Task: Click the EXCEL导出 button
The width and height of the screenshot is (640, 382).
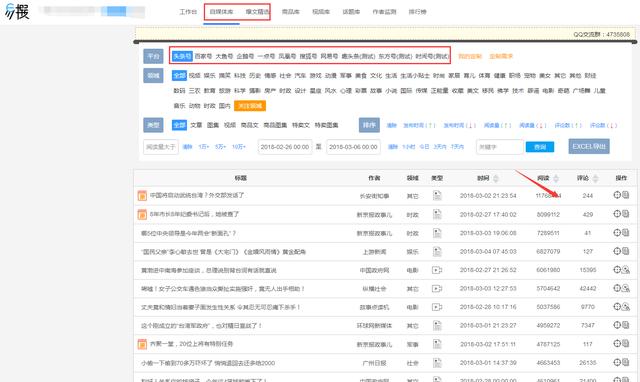Action: [x=589, y=146]
